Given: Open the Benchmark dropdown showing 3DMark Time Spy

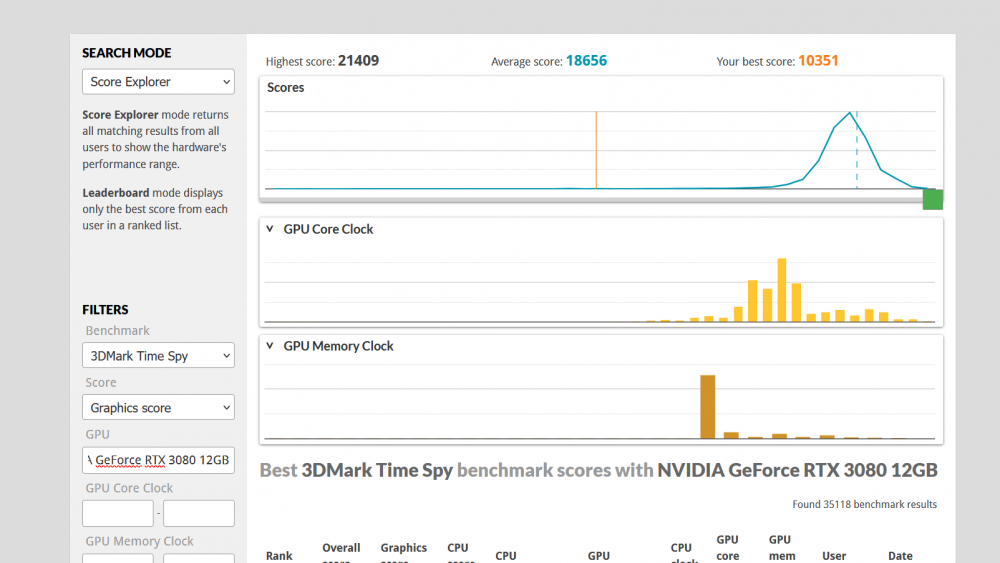Looking at the screenshot, I should pos(158,356).
